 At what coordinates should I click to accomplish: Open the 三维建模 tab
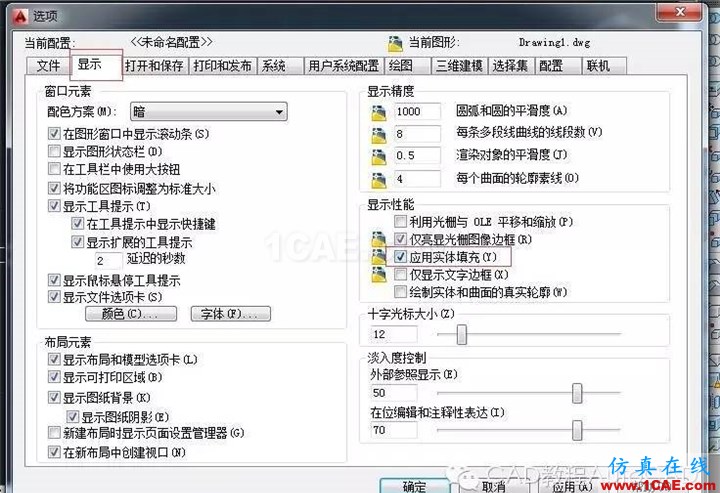[x=459, y=66]
